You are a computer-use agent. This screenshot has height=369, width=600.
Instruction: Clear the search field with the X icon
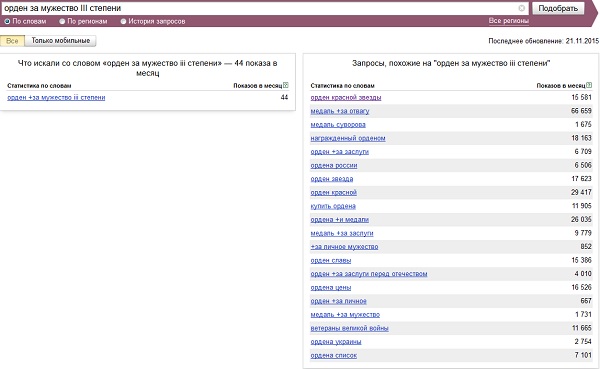522,8
